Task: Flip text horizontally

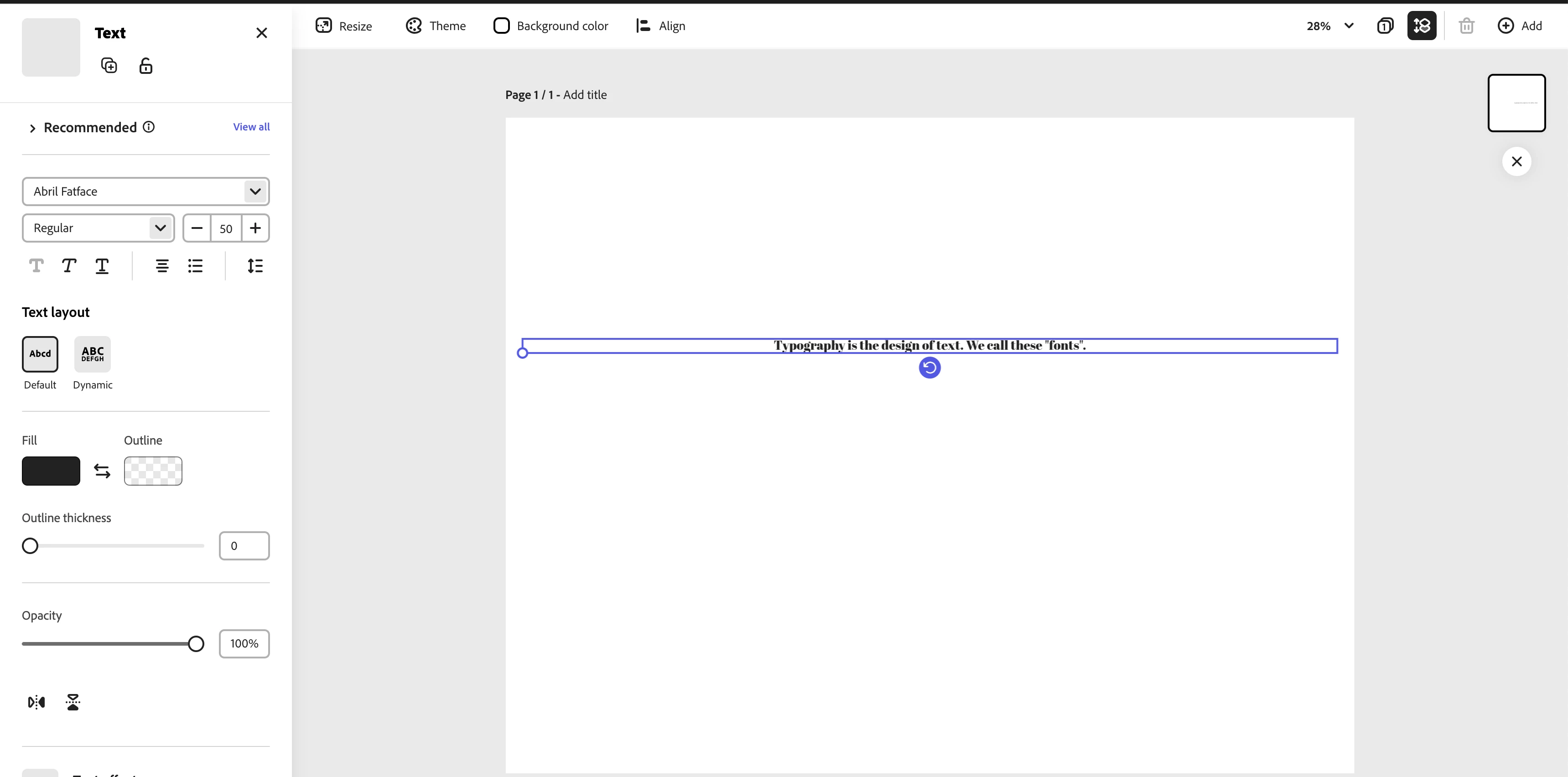Action: (x=36, y=702)
